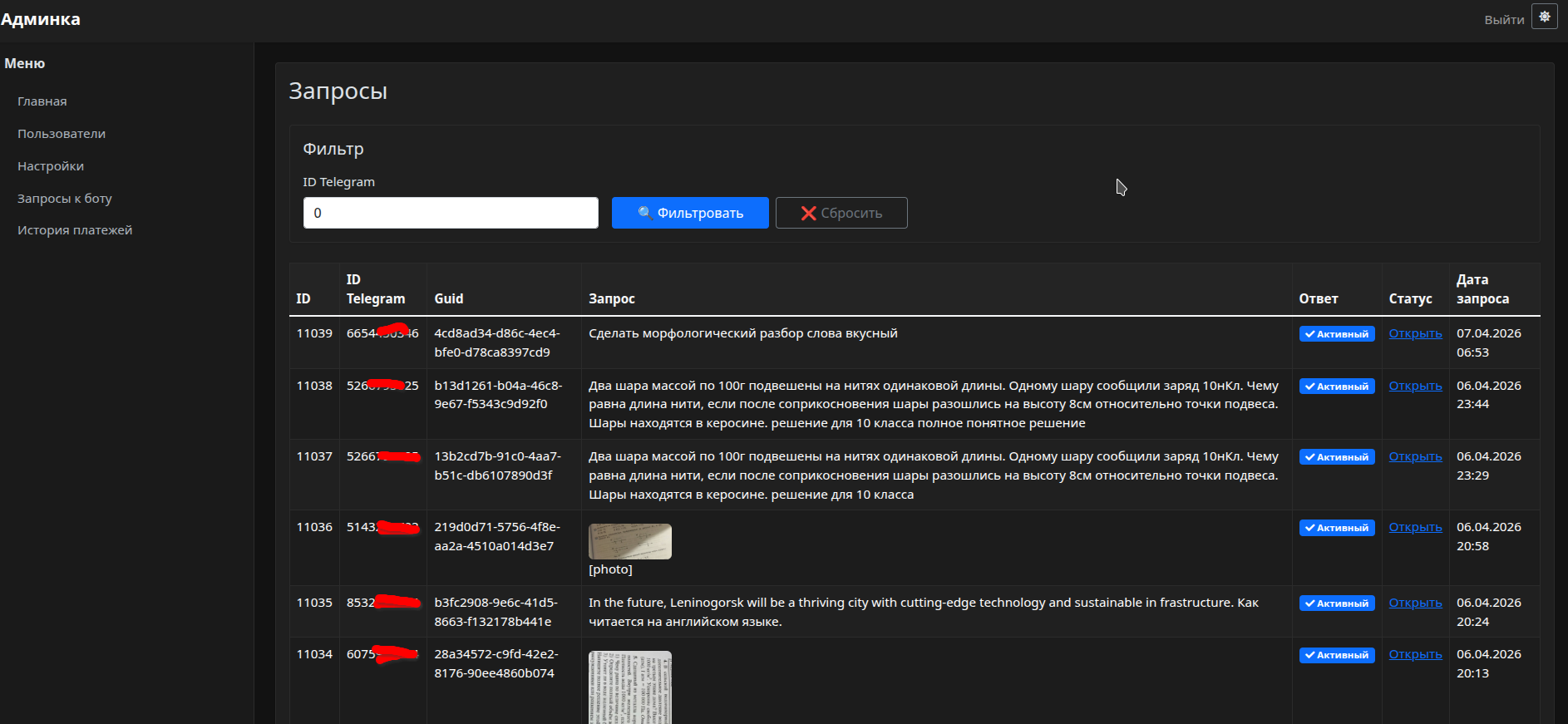Open Настройки in the sidebar

tap(51, 166)
